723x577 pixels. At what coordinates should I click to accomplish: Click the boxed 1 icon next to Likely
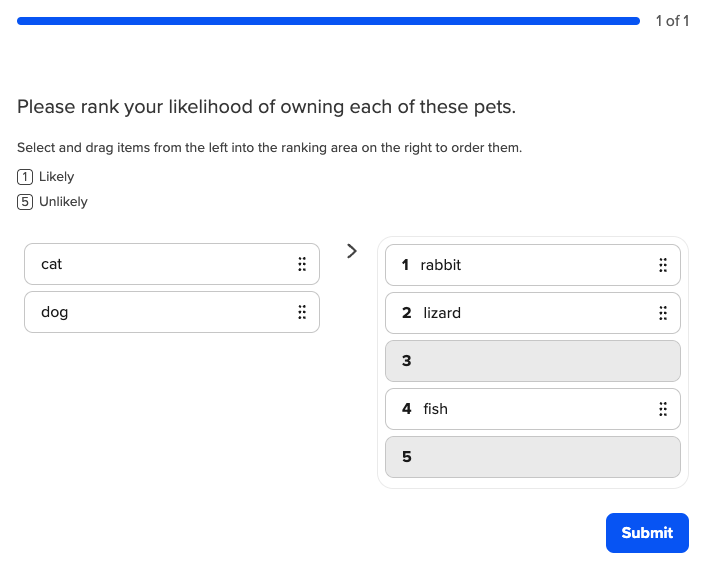pyautogui.click(x=25, y=177)
